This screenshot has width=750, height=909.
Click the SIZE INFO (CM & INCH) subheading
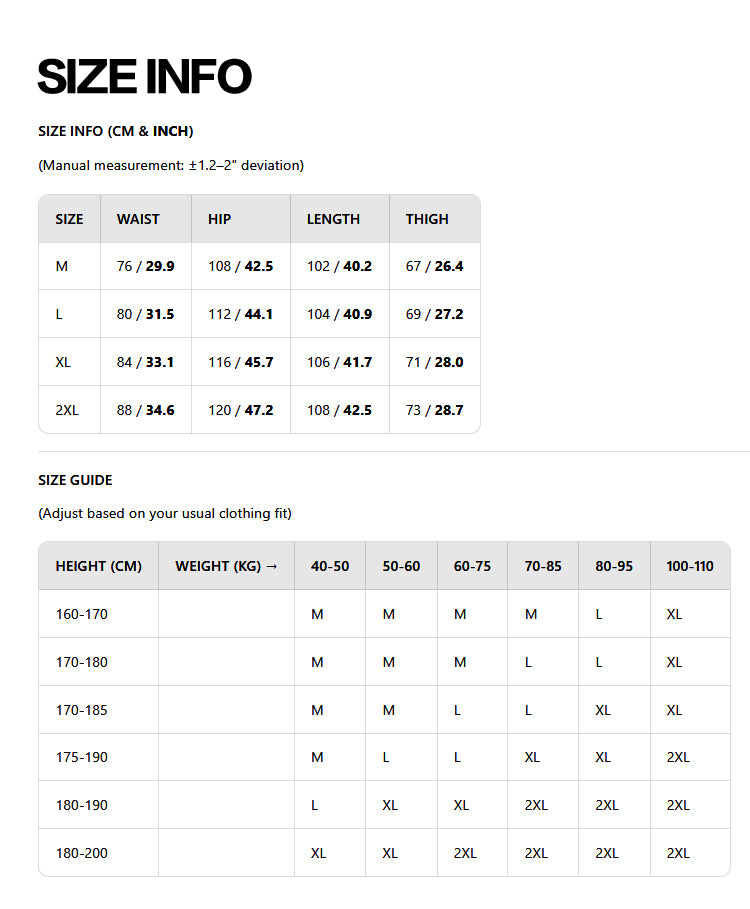tap(116, 131)
